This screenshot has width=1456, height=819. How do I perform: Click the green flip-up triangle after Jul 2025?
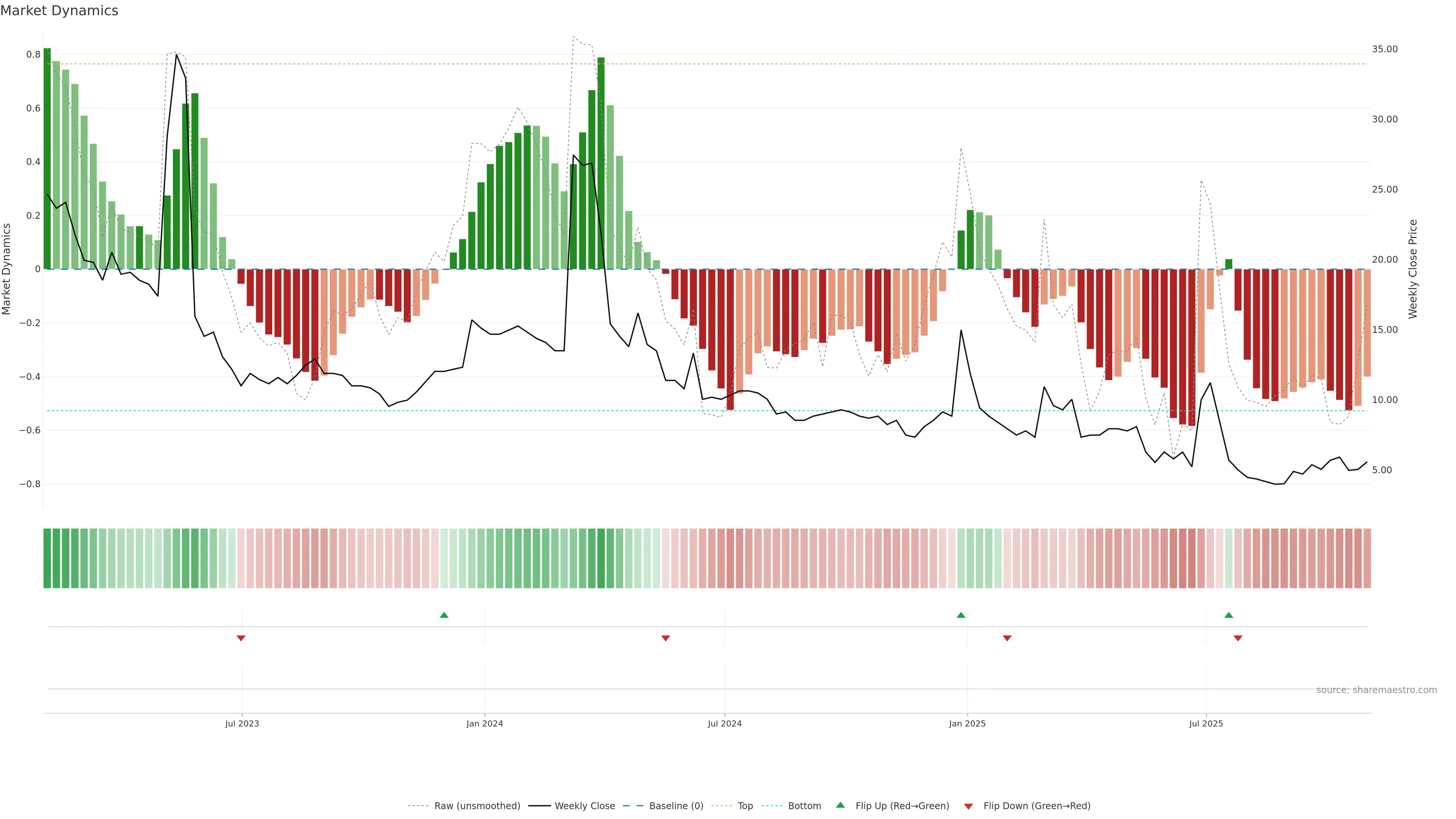(1229, 615)
